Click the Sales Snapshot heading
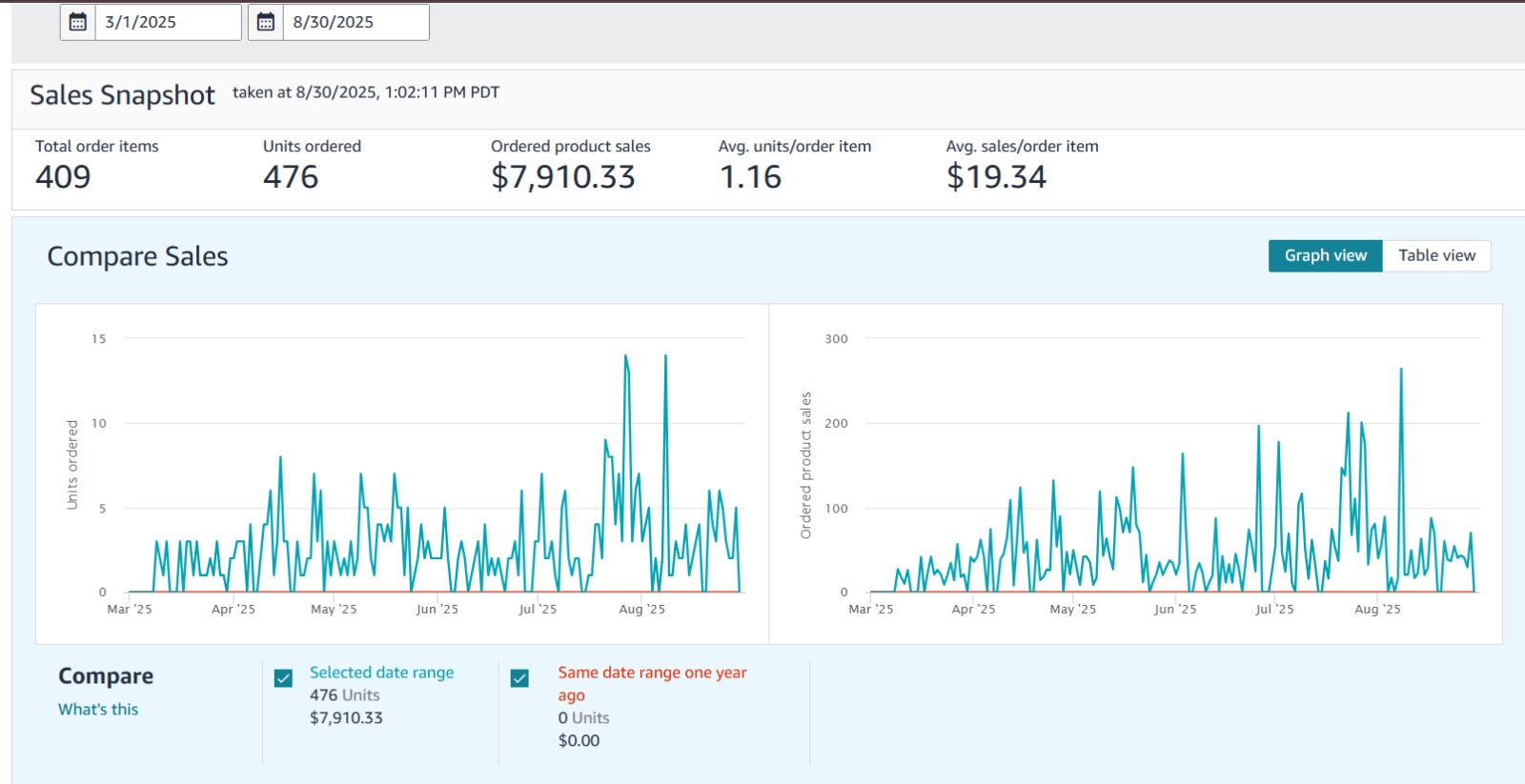The image size is (1525, 784). 122,95
